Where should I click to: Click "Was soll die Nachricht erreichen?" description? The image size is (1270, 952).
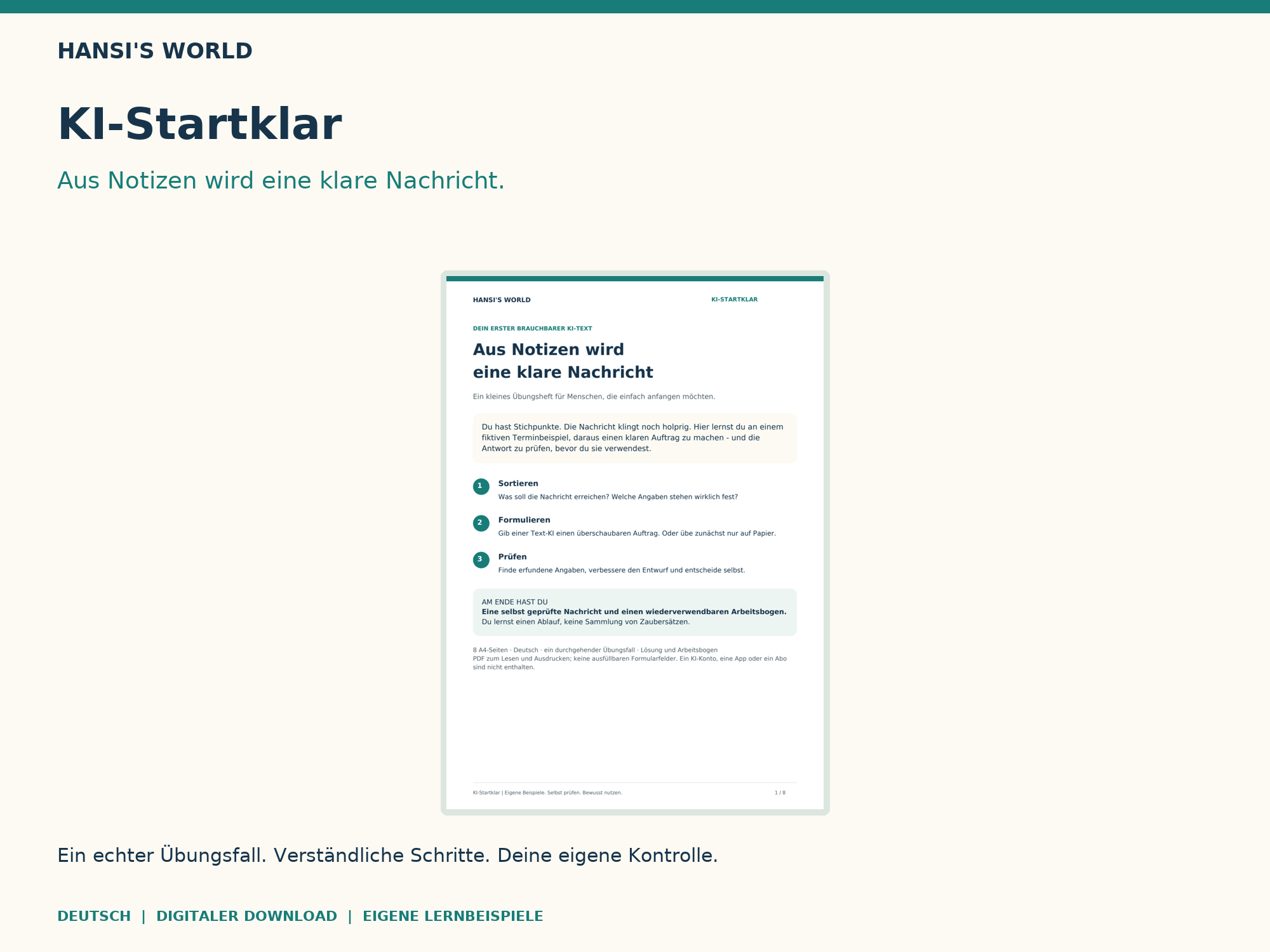pyautogui.click(x=618, y=497)
